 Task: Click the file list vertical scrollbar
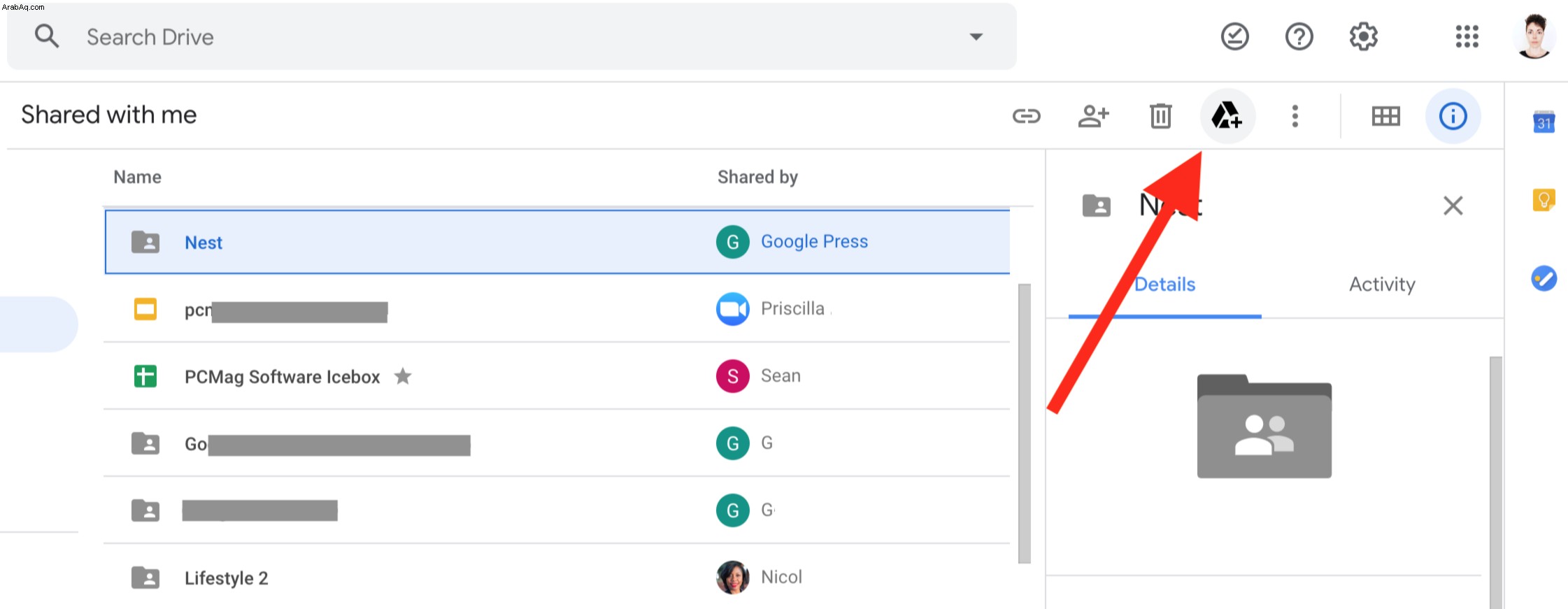tap(1025, 423)
